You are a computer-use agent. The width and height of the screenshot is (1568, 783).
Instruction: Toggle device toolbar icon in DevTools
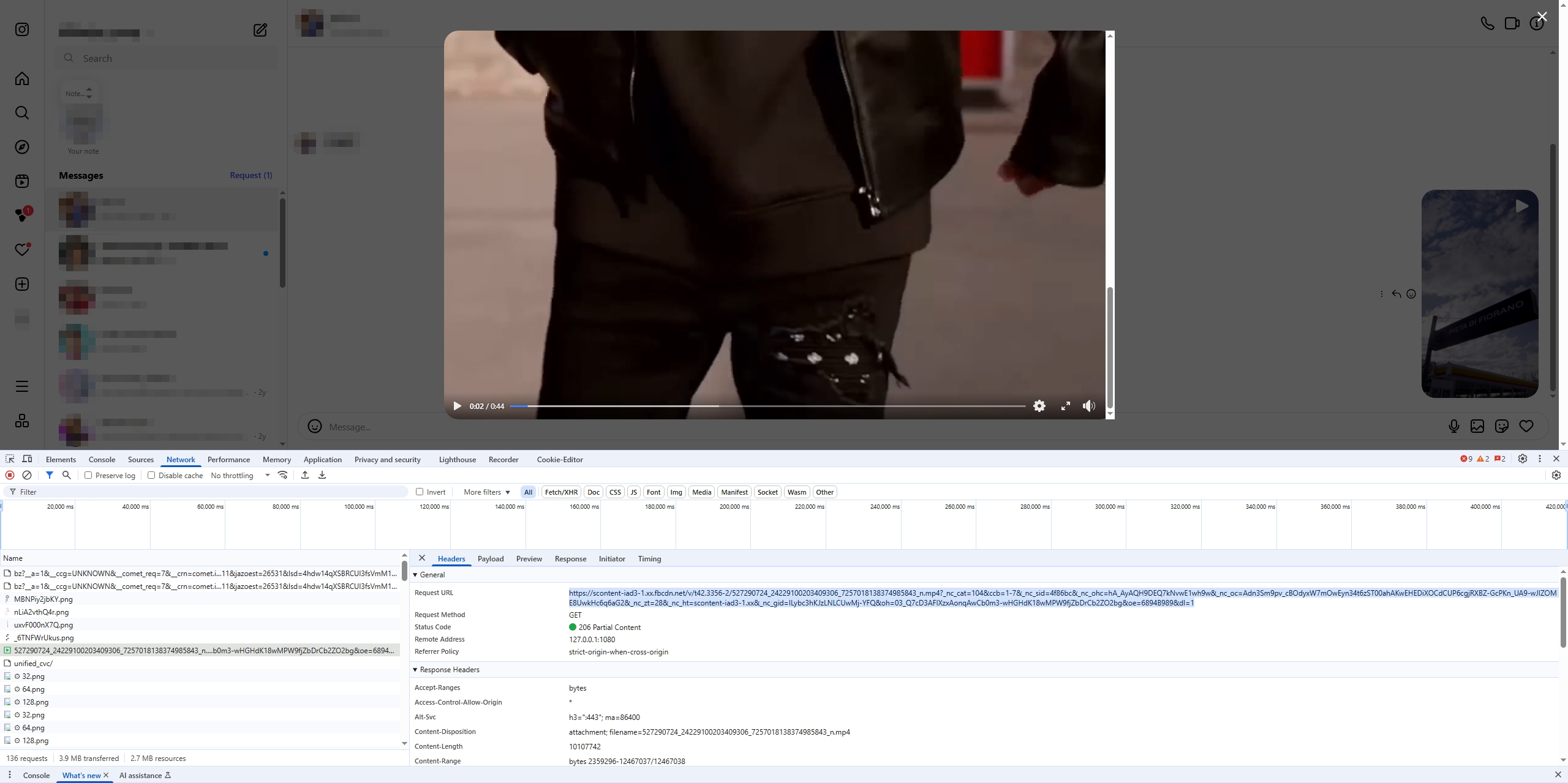click(x=28, y=459)
